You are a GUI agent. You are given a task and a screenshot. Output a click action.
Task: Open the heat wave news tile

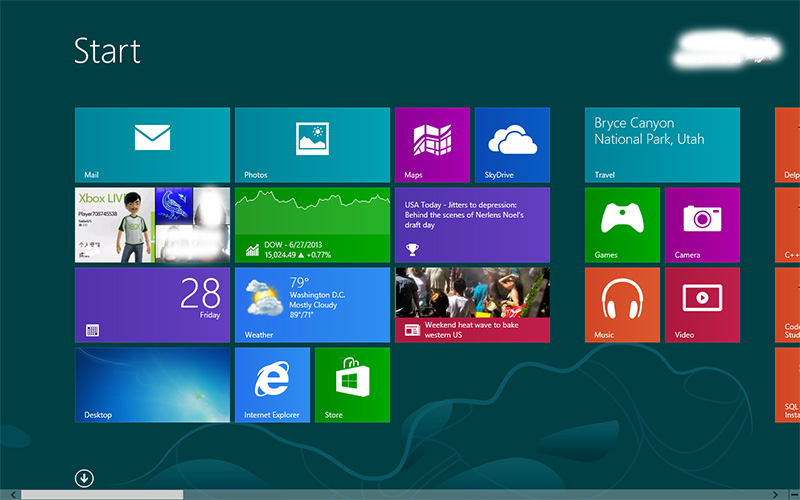[x=472, y=305]
